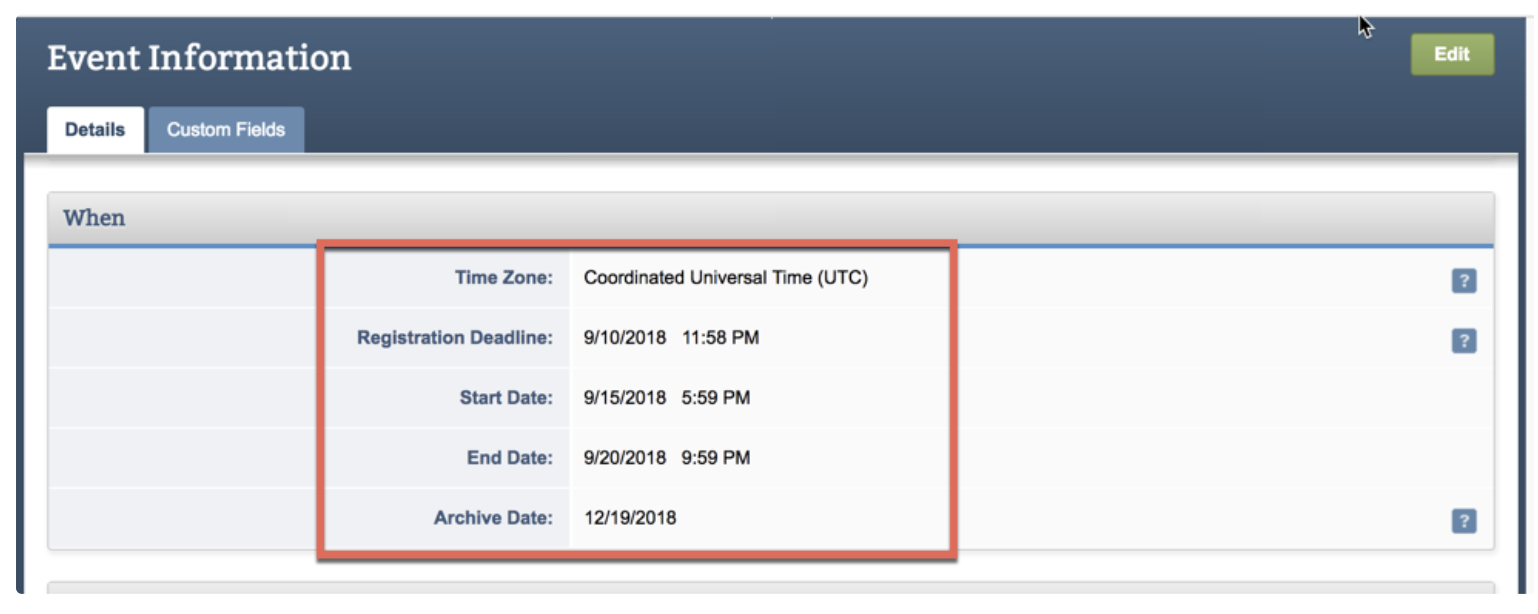Image resolution: width=1538 pixels, height=614 pixels.
Task: Click the Time Zone label
Action: tap(504, 278)
